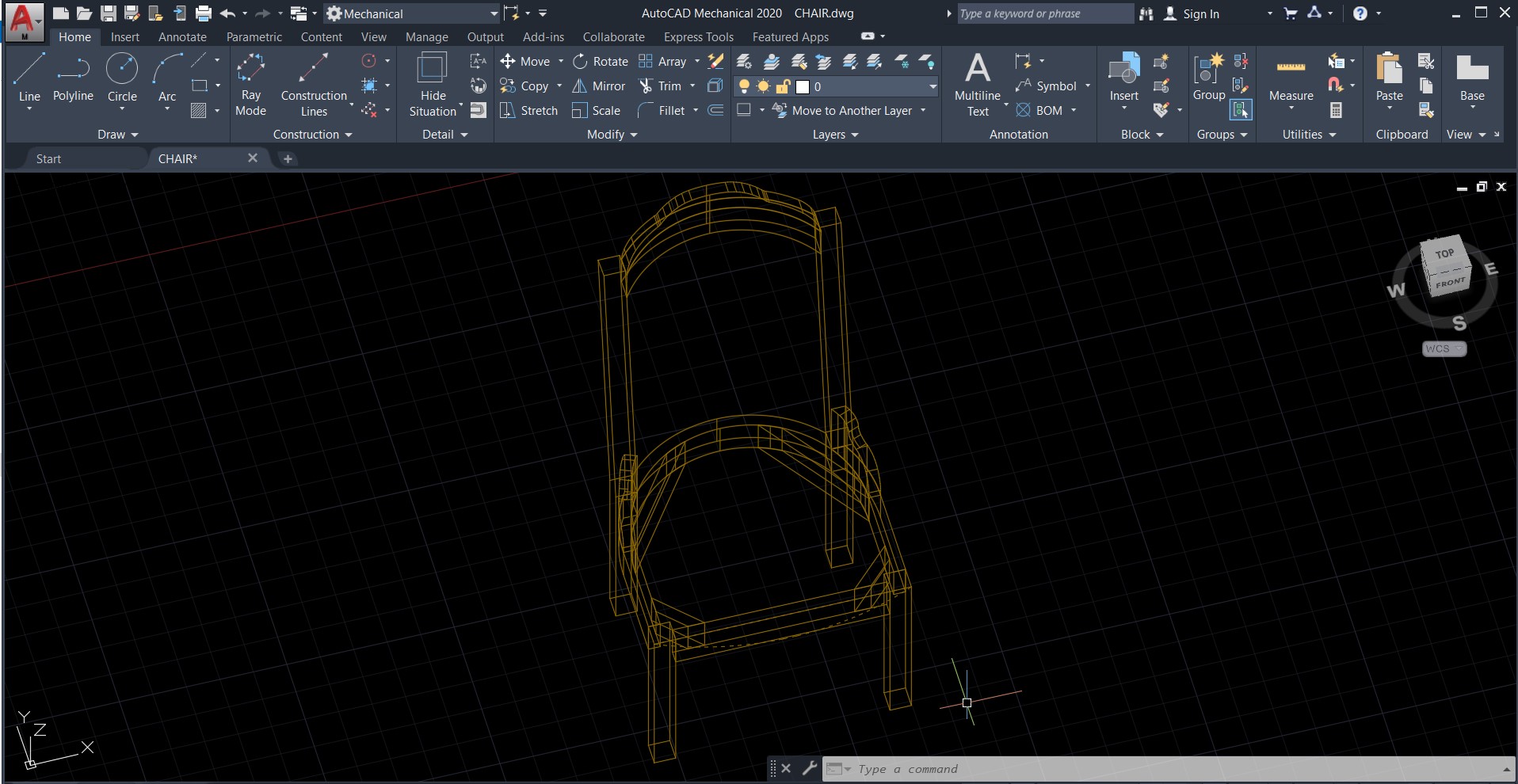Click Layer Properties manager icon

744,61
